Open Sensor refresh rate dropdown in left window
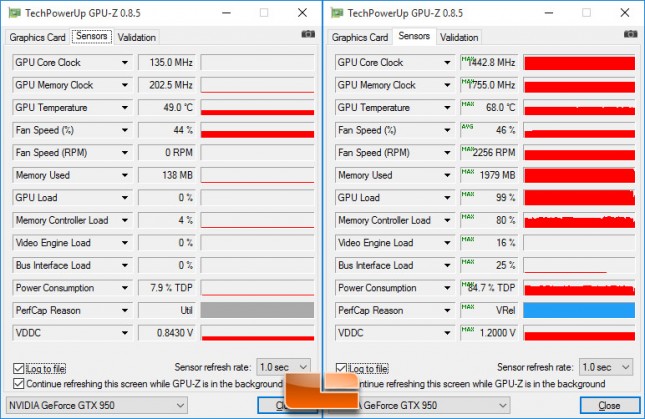The width and height of the screenshot is (645, 419). 283,367
